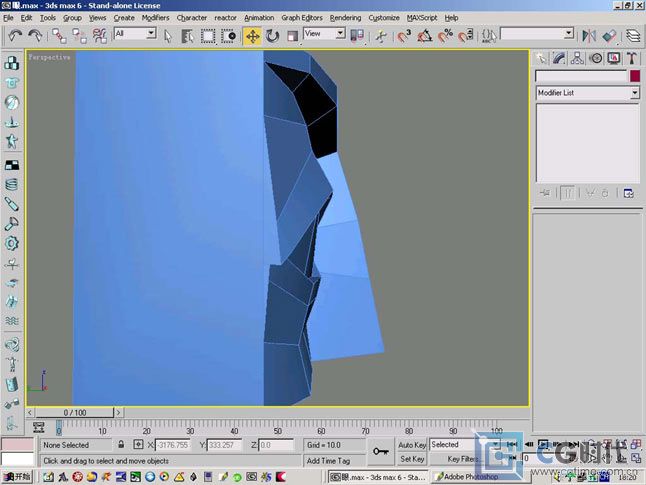
Task: Open the Align tool flyout
Action: coord(609,36)
